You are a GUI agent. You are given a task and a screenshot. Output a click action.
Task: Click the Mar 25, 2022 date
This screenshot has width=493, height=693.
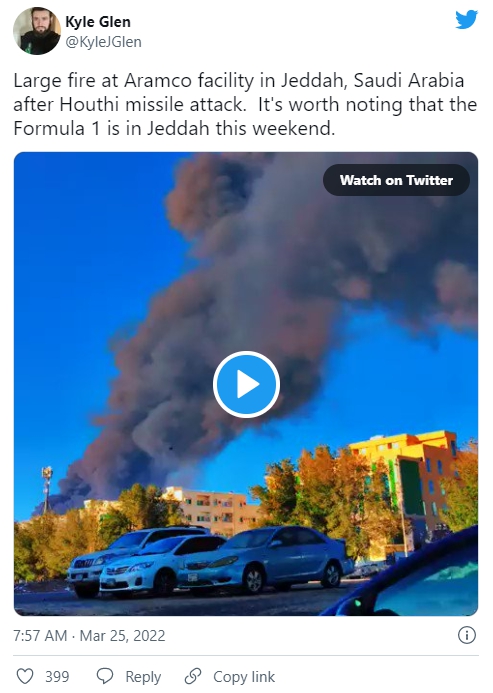[x=122, y=636]
